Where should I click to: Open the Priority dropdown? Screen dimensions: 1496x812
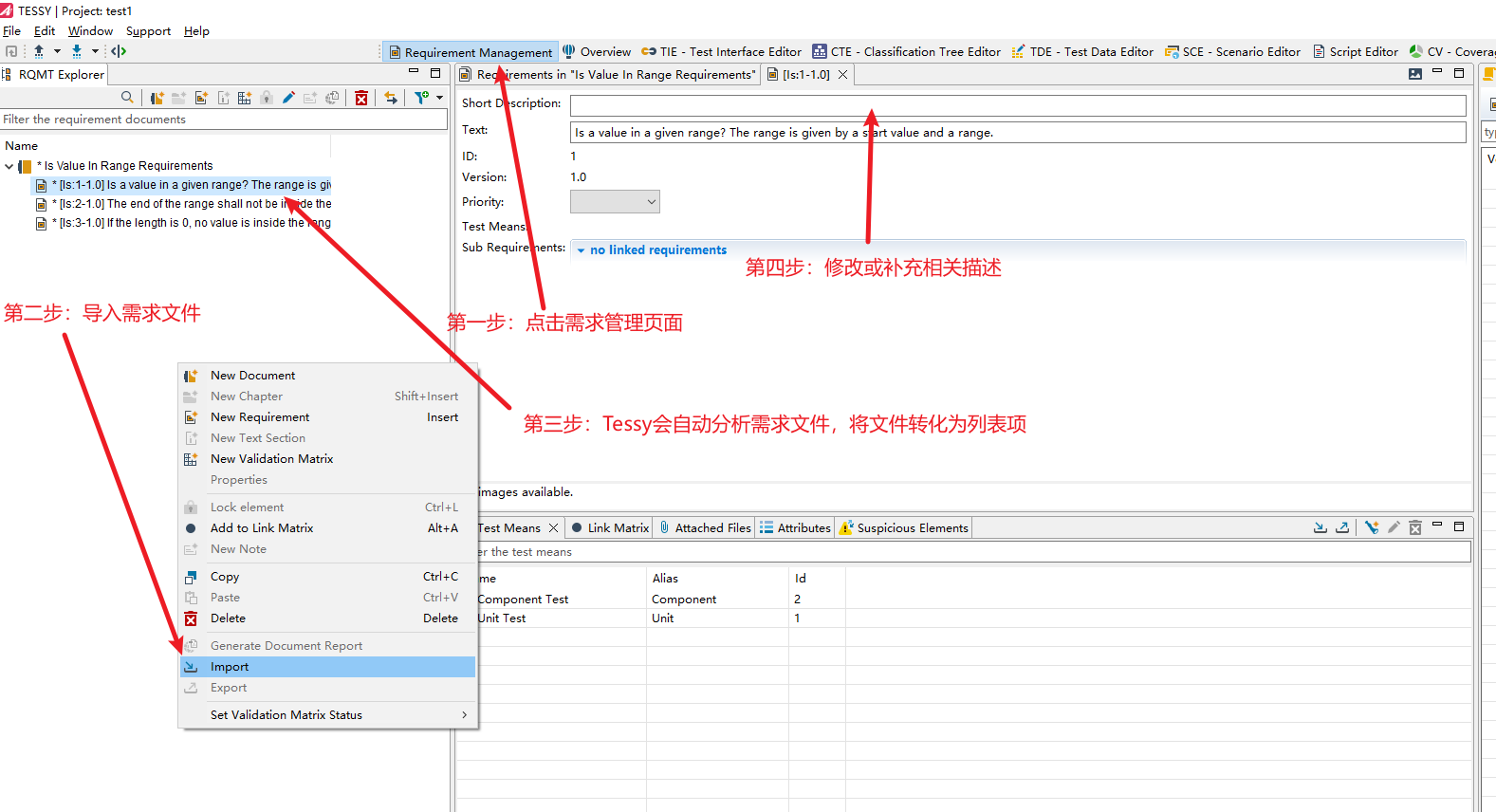pyautogui.click(x=615, y=201)
